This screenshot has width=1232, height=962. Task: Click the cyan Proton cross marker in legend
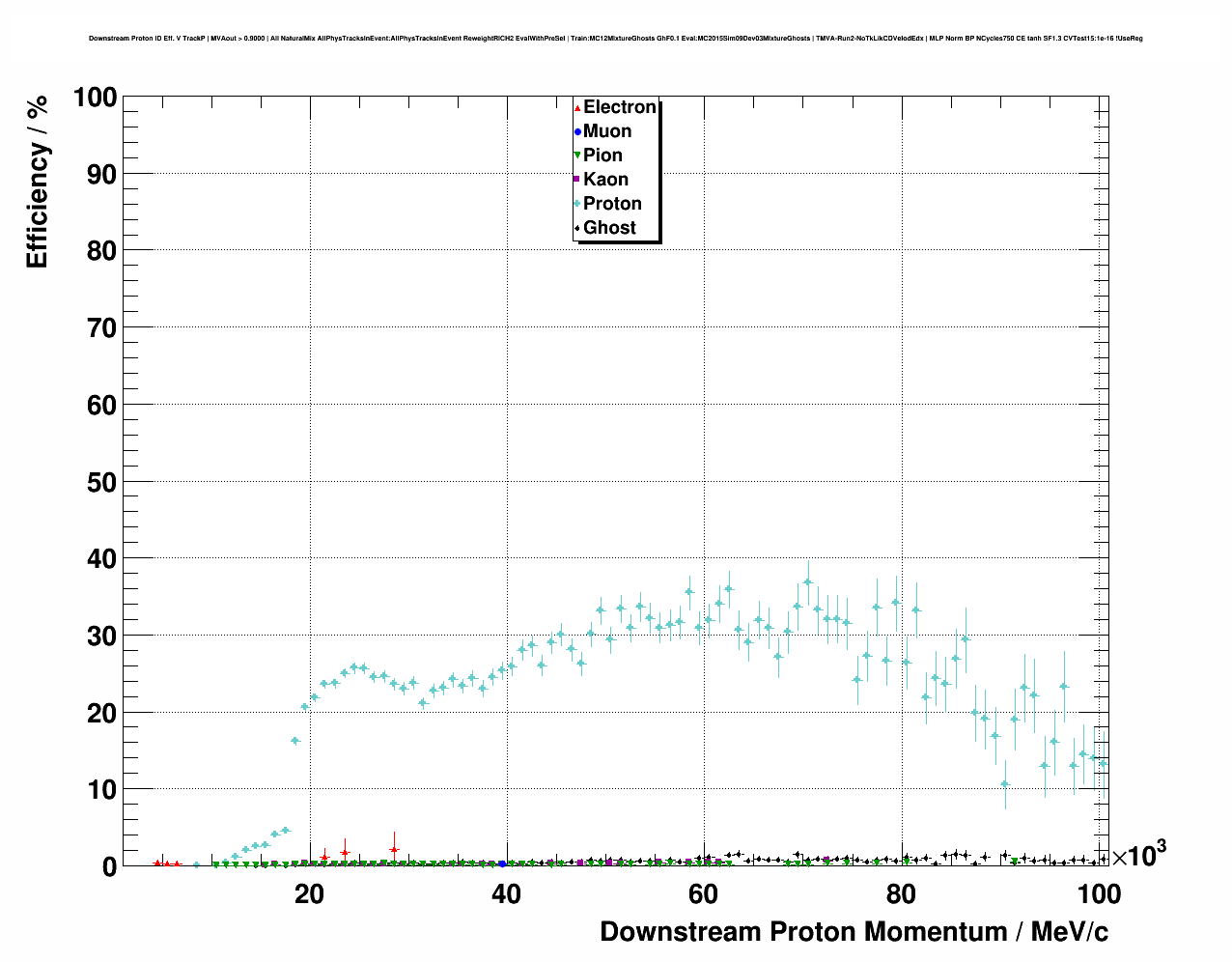(x=577, y=204)
